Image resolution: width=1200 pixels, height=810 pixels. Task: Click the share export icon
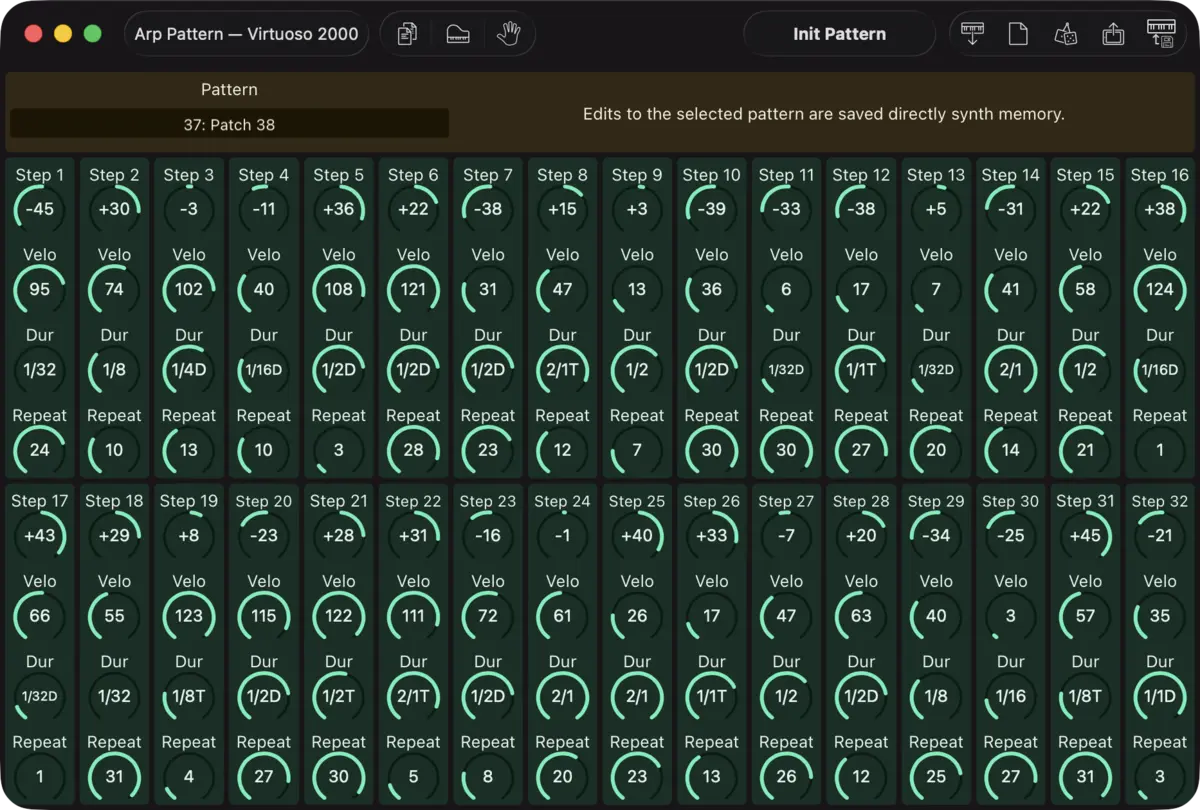(x=1113, y=34)
